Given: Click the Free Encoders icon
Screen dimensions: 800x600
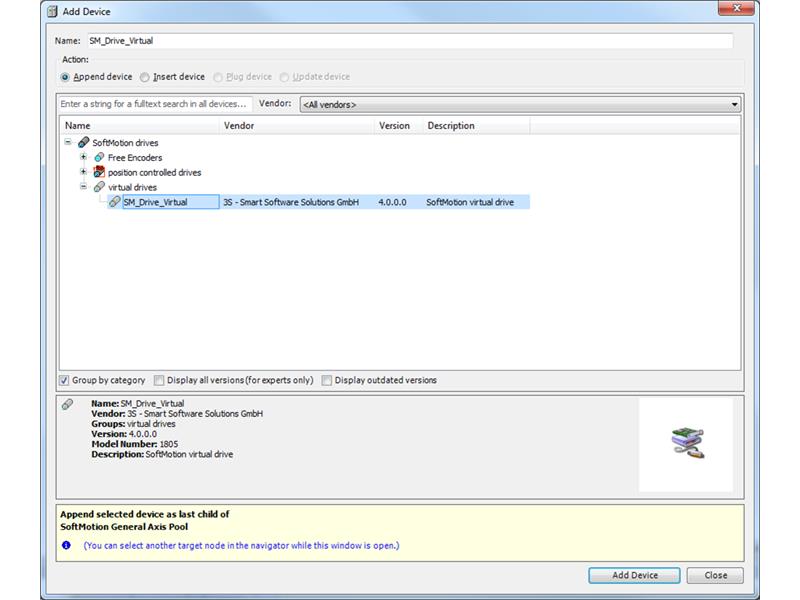Looking at the screenshot, I should pyautogui.click(x=99, y=157).
